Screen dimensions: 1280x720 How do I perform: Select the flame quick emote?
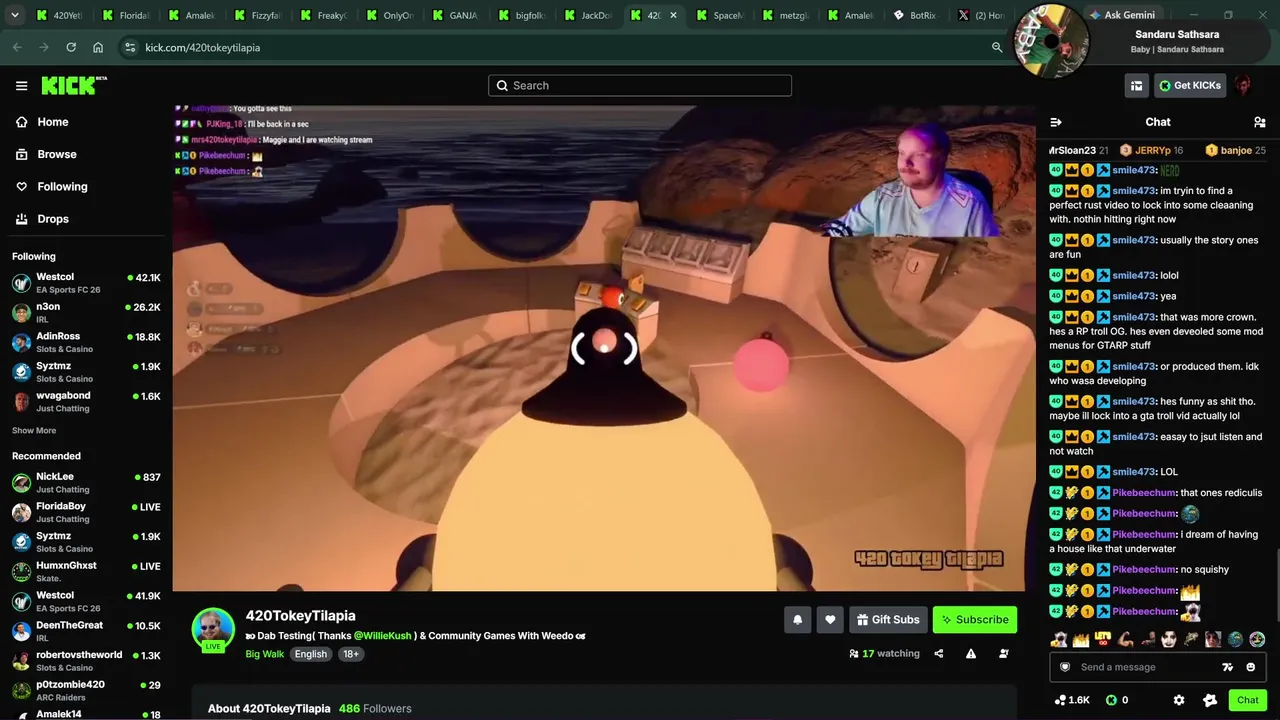1081,639
